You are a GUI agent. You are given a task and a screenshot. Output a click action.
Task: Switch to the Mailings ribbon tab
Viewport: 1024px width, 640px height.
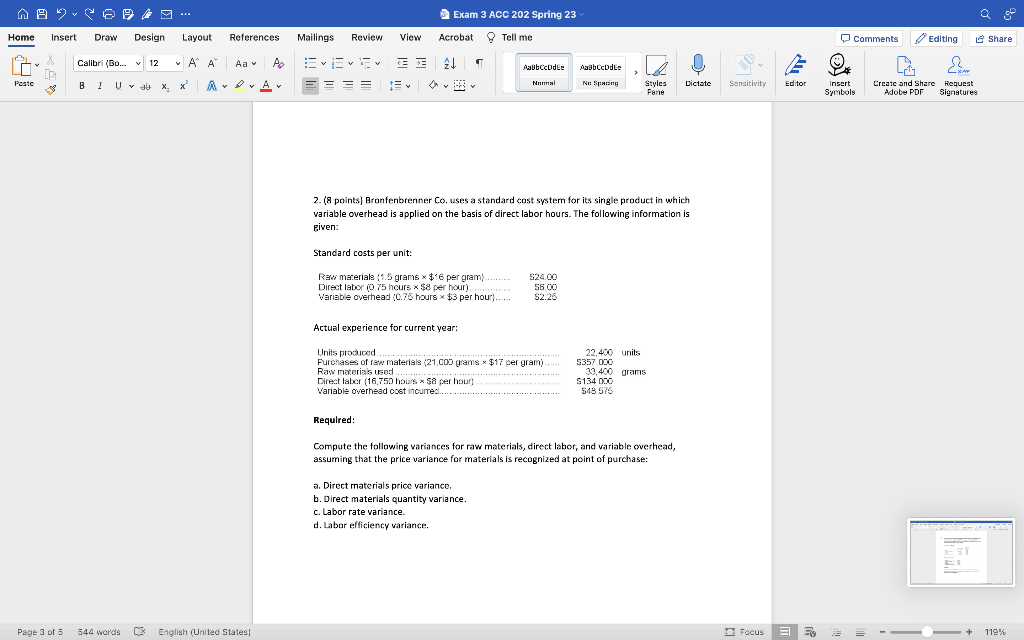point(315,36)
